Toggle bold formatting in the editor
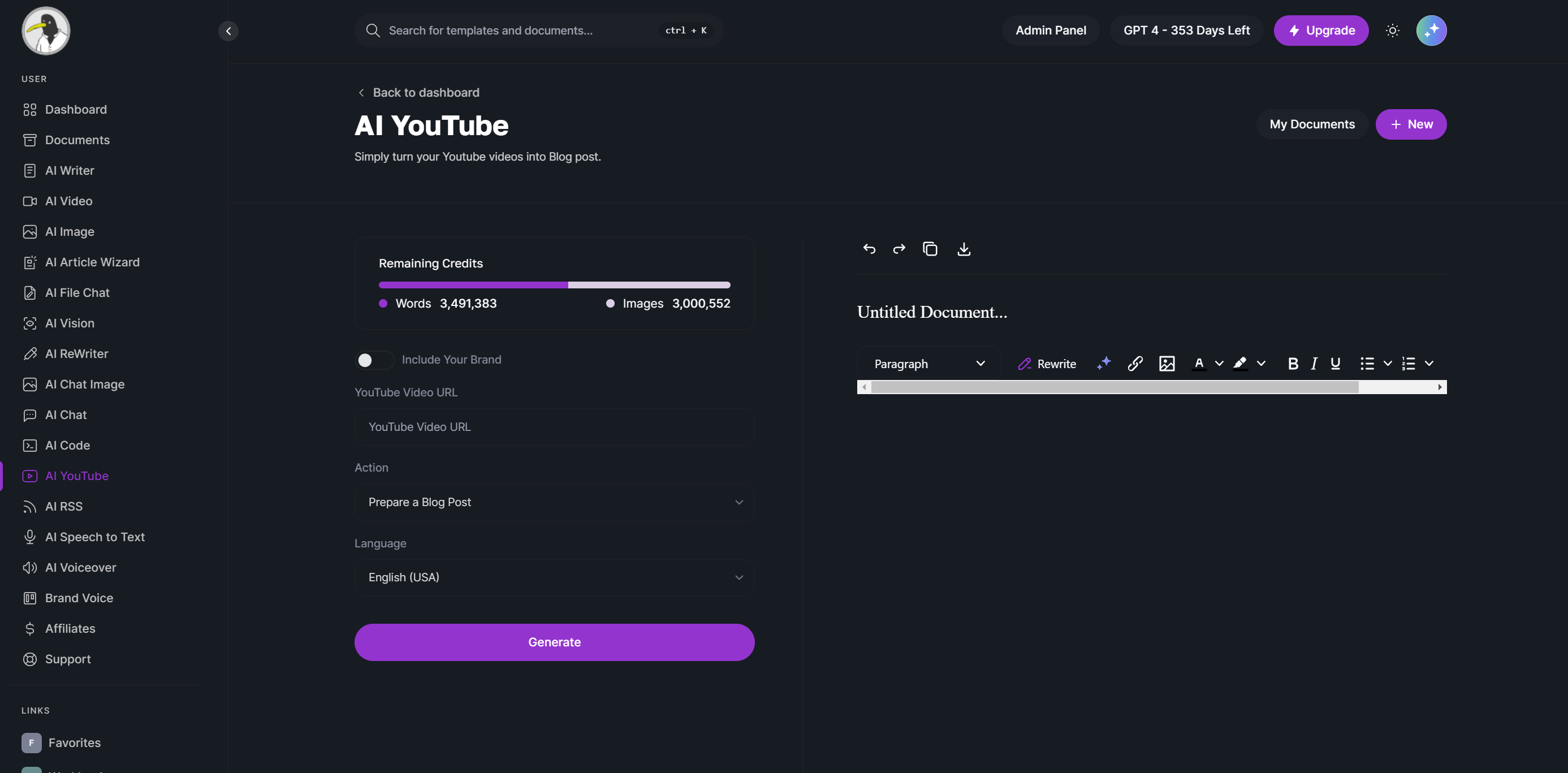The height and width of the screenshot is (773, 1568). click(1293, 364)
